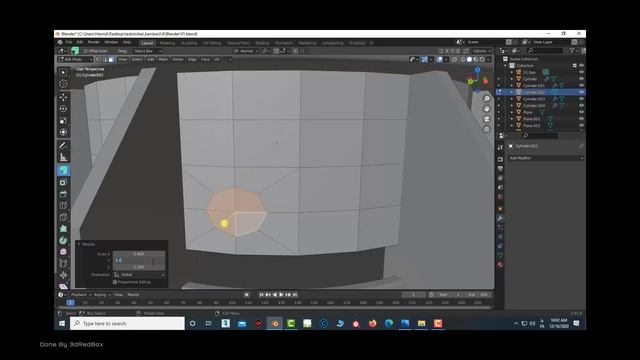Hide Cylinder.002 with its eye icon
The image size is (640, 360).
581,92
